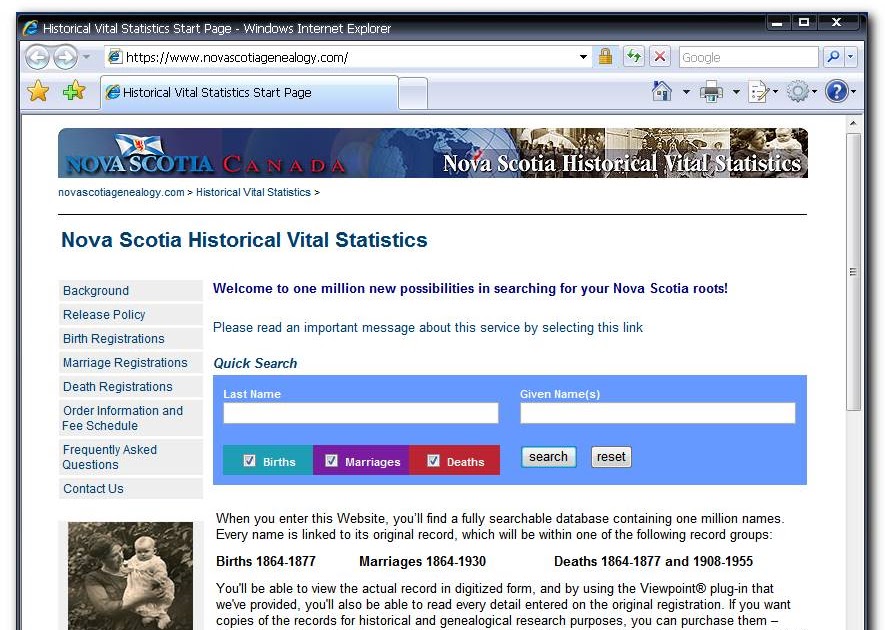Viewport: 885px width, 630px height.
Task: Toggle the Deaths checkbox
Action: point(433,460)
